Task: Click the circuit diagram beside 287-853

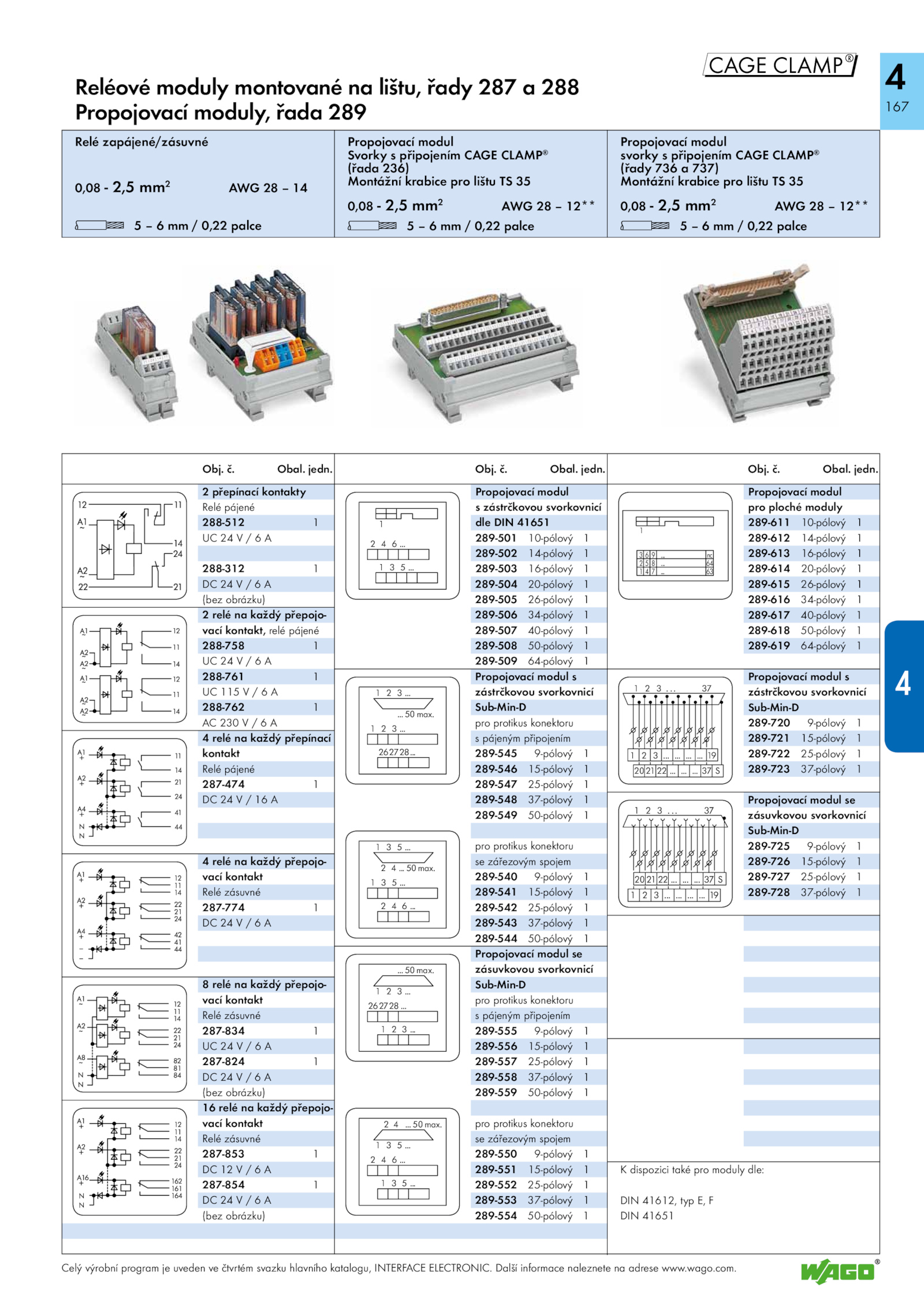Action: pos(130,1162)
